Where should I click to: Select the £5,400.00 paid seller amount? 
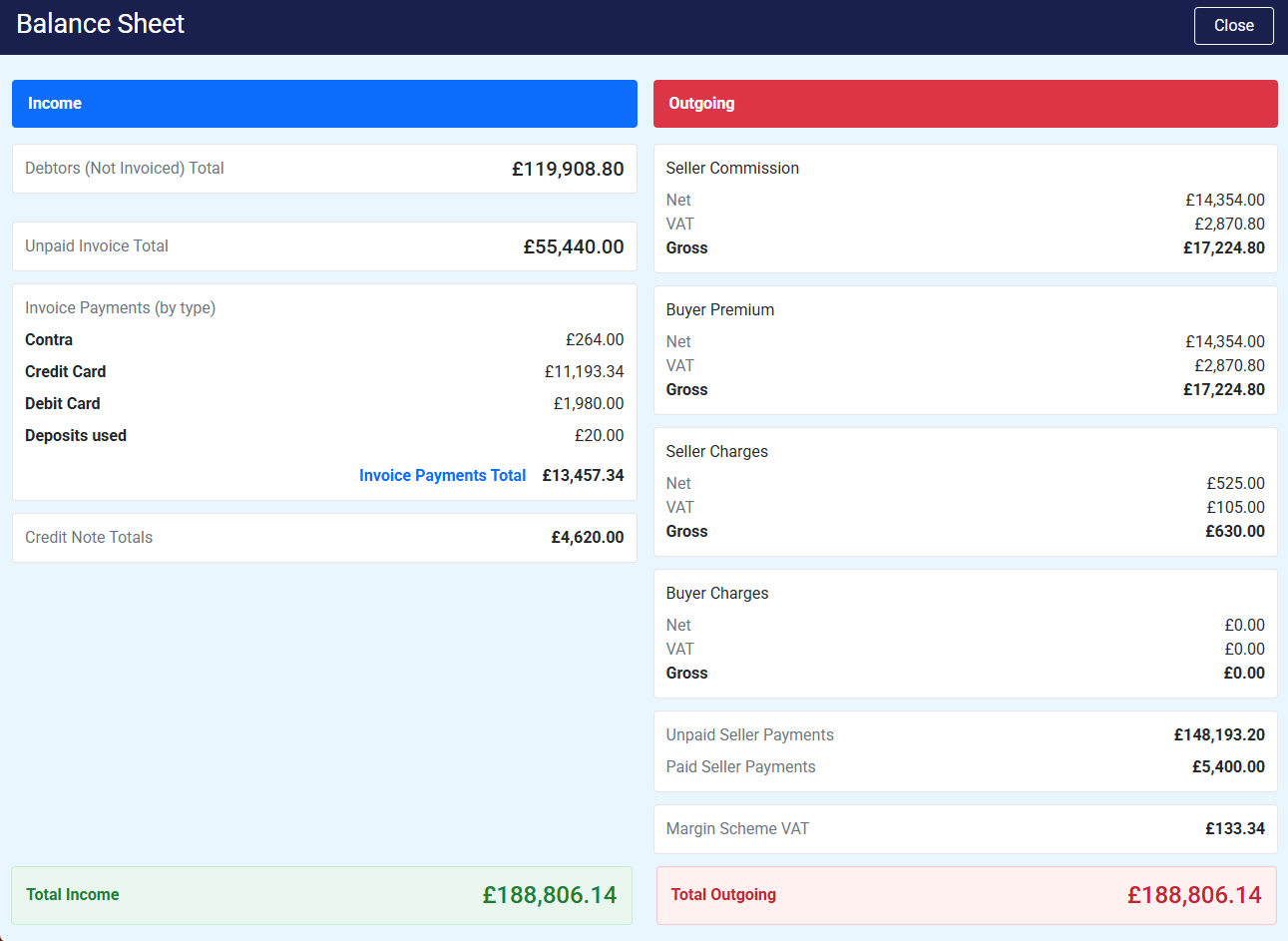tap(1228, 767)
